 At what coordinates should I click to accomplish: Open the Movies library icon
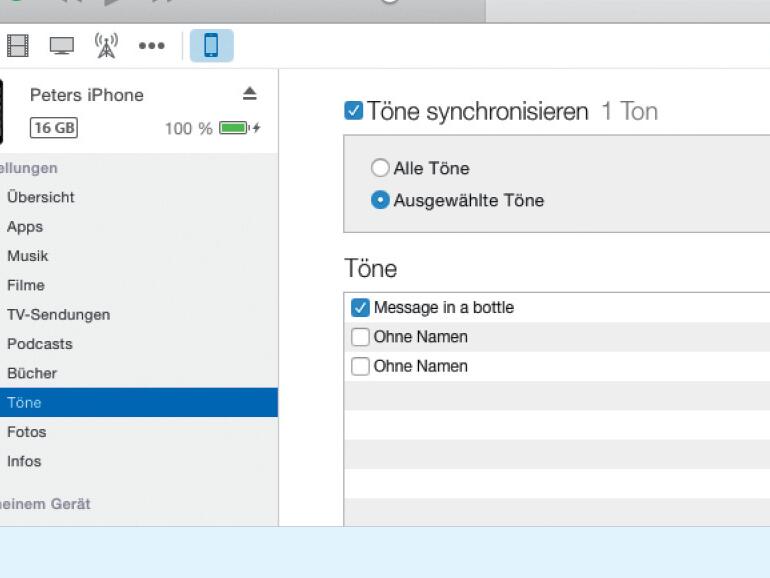(x=18, y=46)
